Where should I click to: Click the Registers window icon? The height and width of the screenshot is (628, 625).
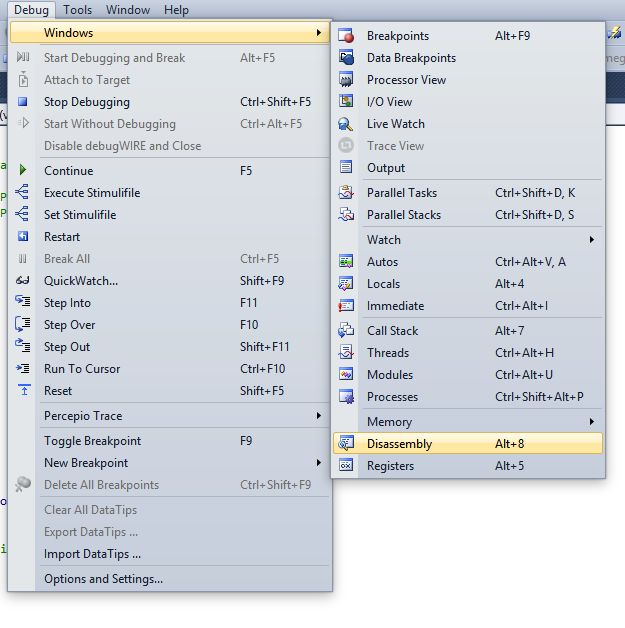346,465
